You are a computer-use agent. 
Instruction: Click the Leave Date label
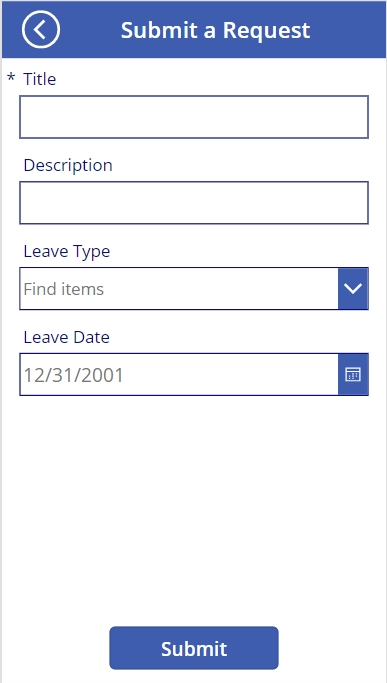click(x=67, y=337)
